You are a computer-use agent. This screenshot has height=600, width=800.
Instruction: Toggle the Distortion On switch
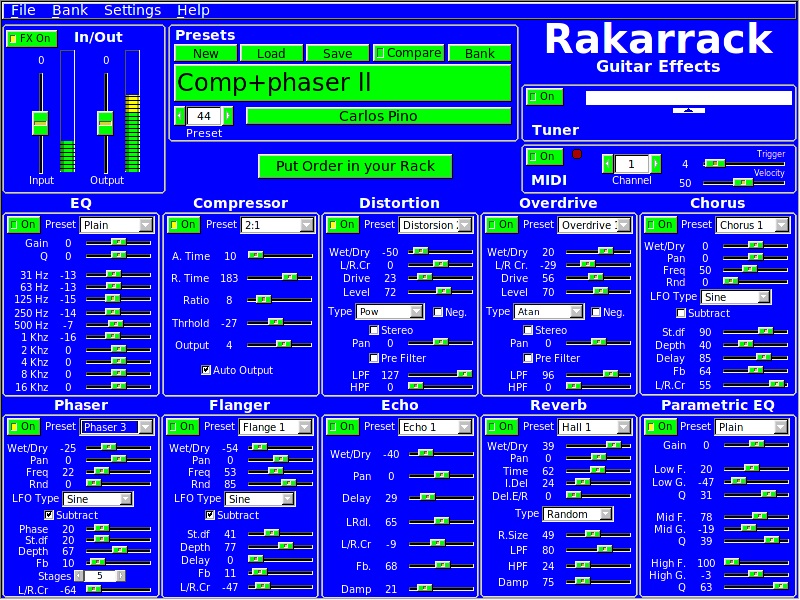point(342,224)
